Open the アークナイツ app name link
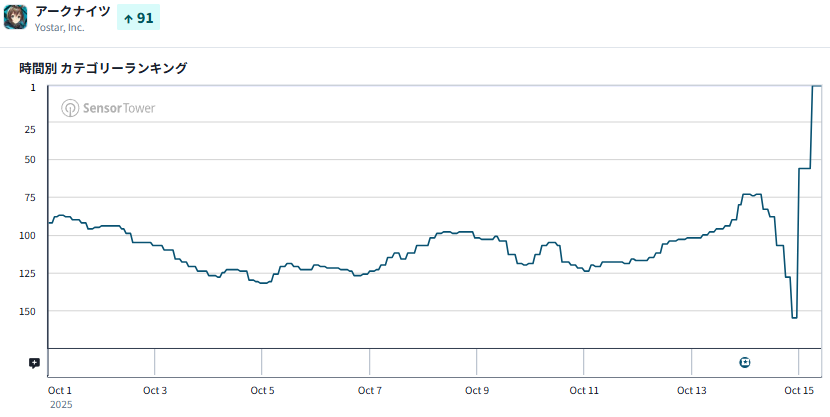 [72, 10]
